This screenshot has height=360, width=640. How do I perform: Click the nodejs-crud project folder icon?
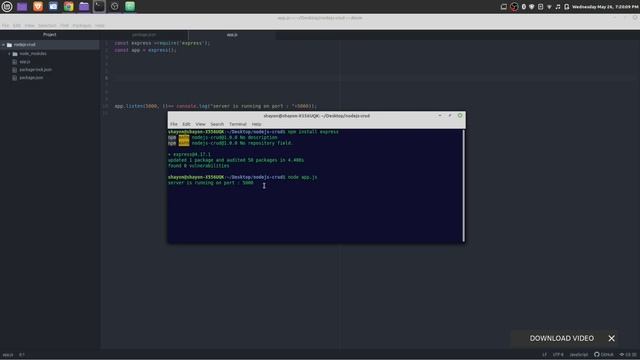coord(9,44)
